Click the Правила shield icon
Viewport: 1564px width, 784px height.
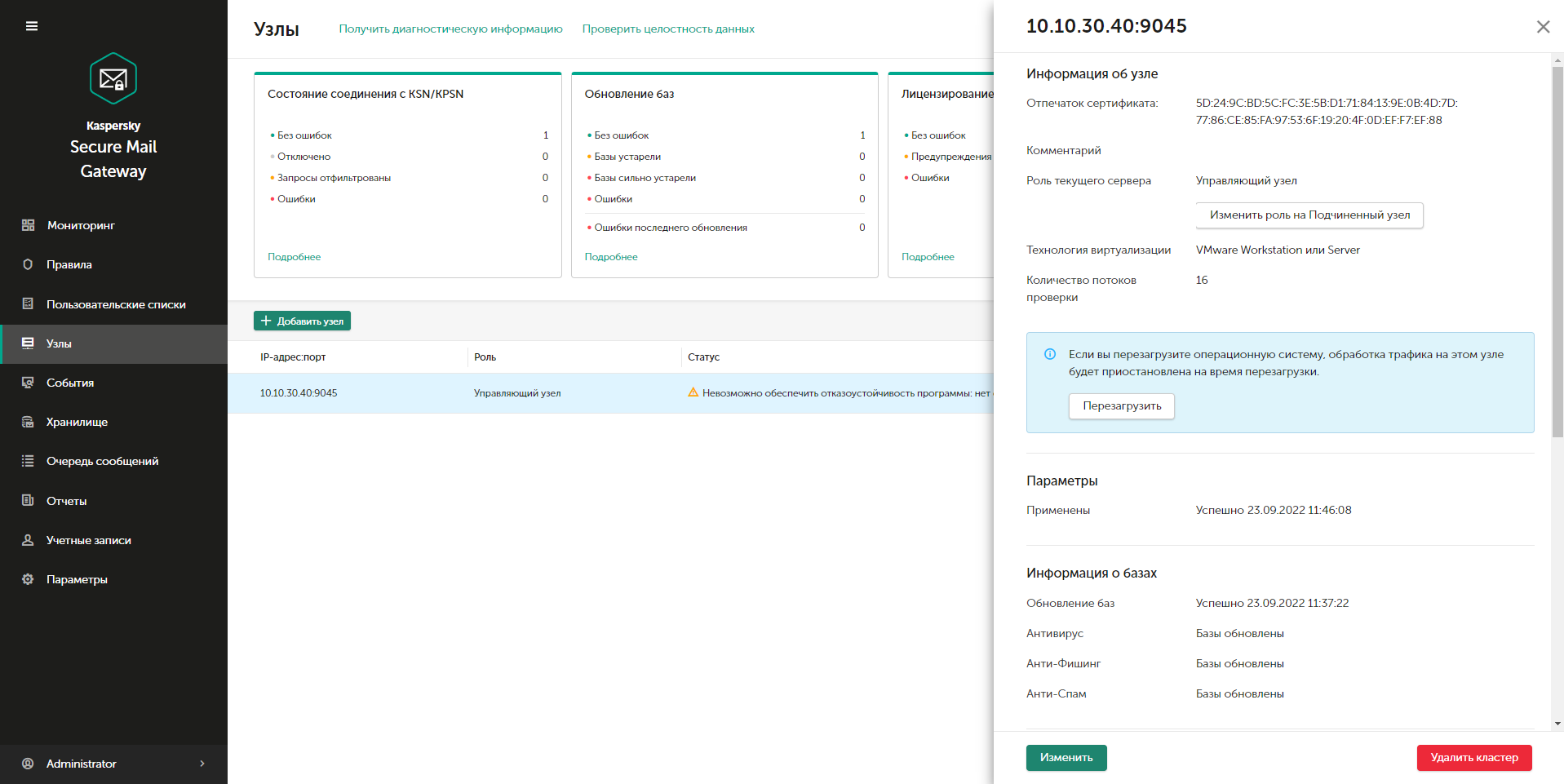click(28, 264)
